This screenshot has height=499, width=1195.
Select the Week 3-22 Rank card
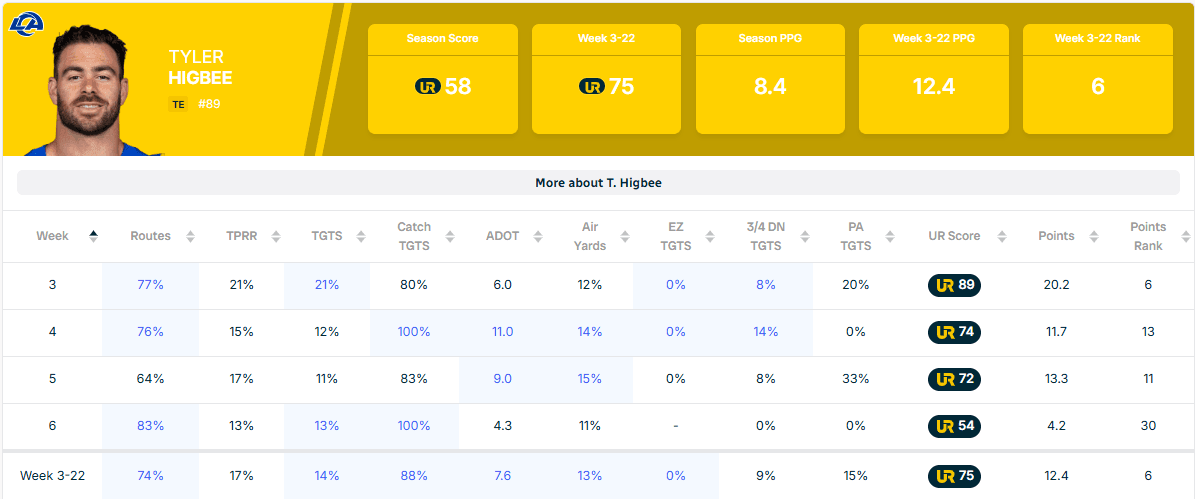(x=1097, y=79)
